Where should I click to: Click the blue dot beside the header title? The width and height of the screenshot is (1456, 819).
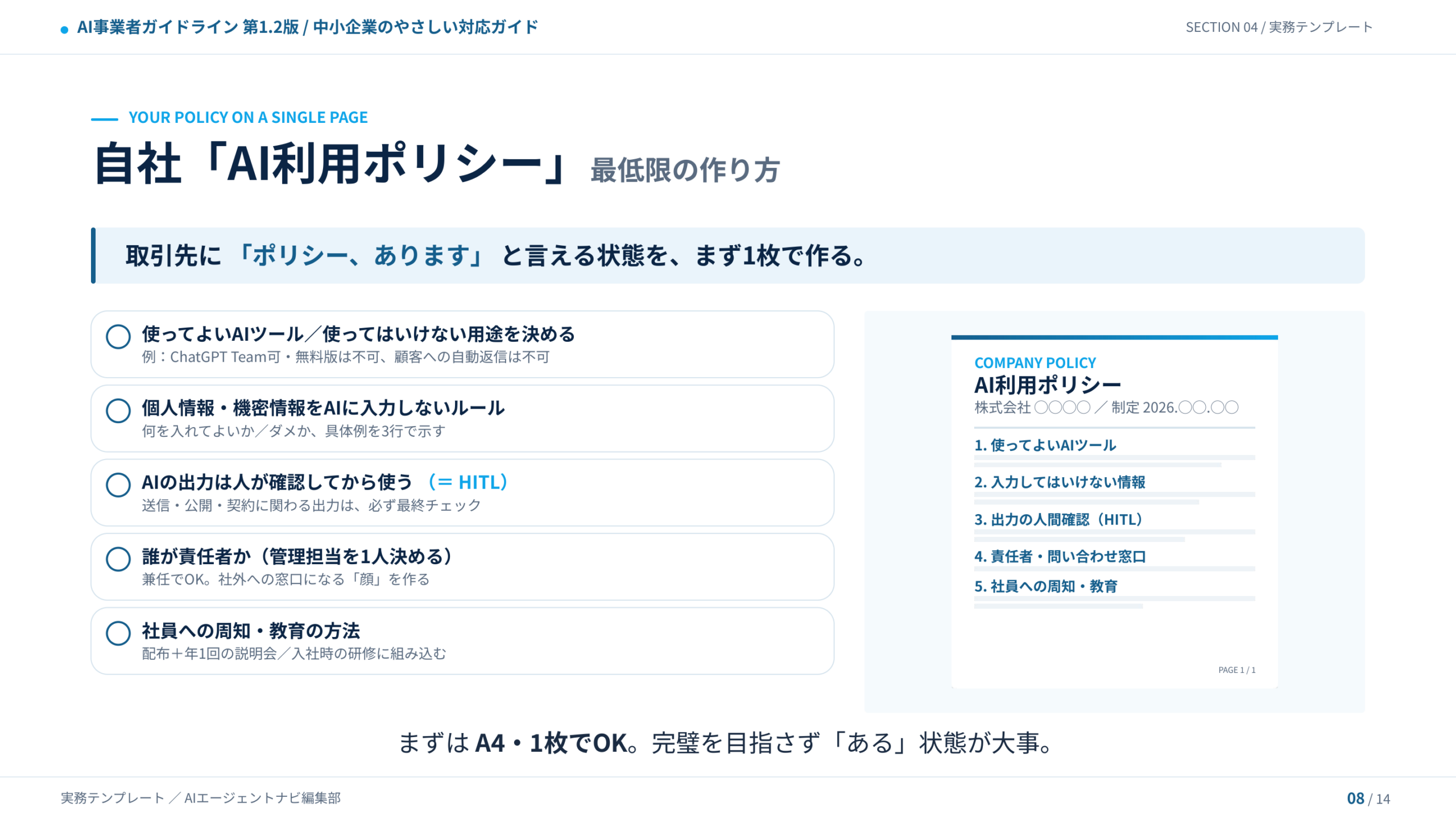tap(64, 29)
